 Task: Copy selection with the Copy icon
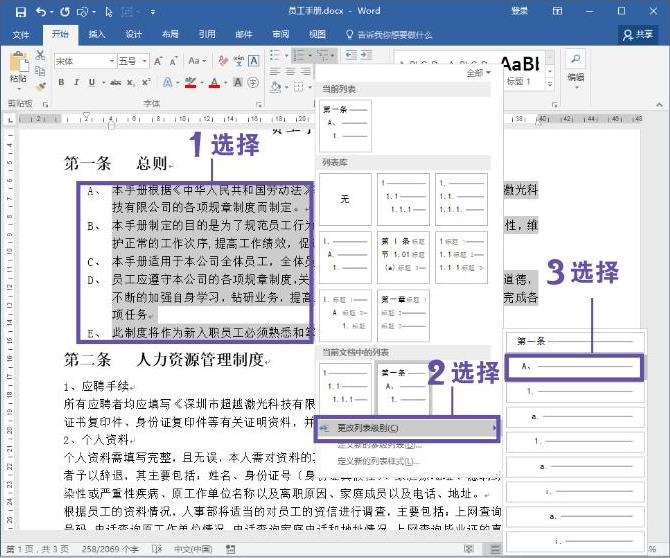pyautogui.click(x=40, y=71)
